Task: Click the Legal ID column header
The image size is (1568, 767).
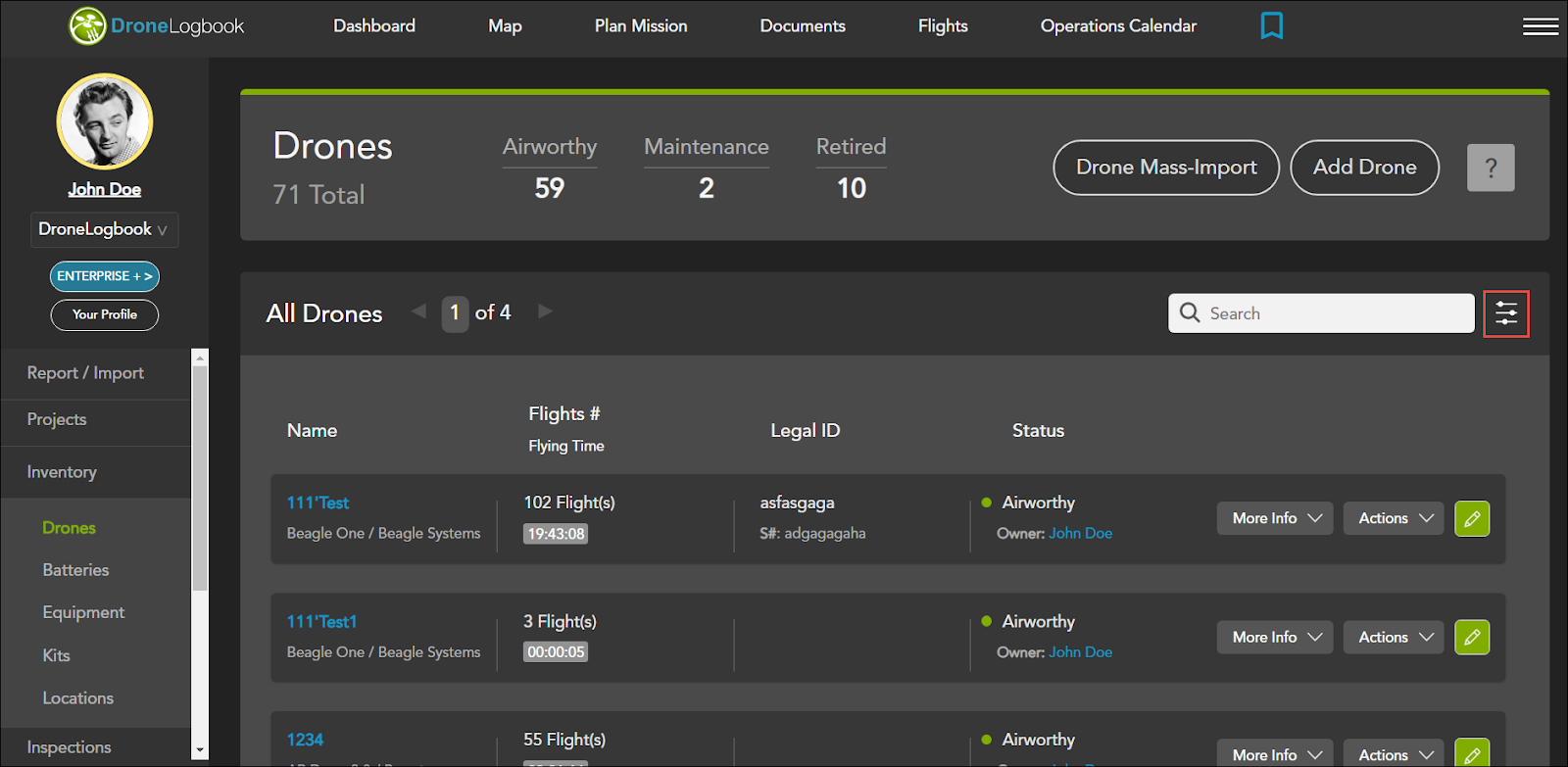Action: tap(805, 431)
